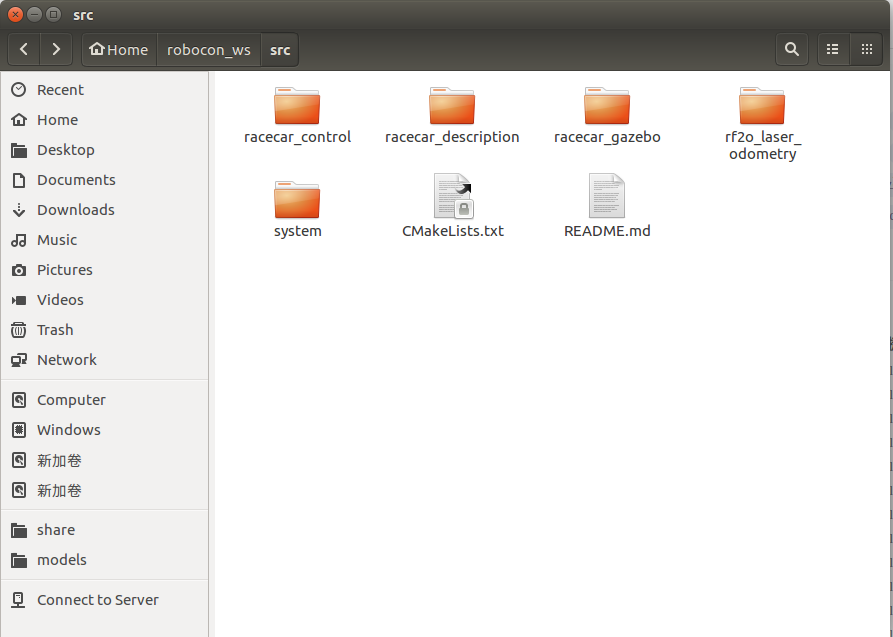
Task: Open Computer in the sidebar
Action: click(x=105, y=400)
